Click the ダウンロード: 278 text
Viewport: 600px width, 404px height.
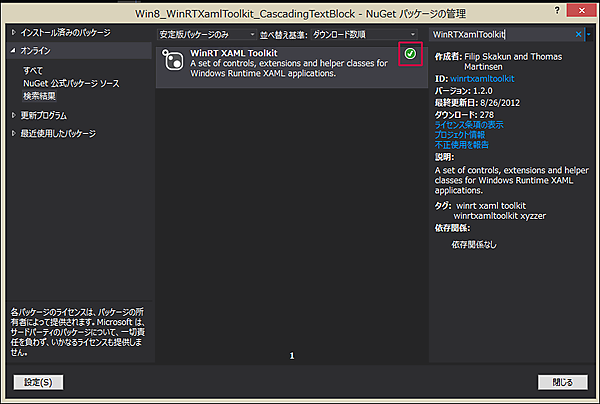coord(464,114)
